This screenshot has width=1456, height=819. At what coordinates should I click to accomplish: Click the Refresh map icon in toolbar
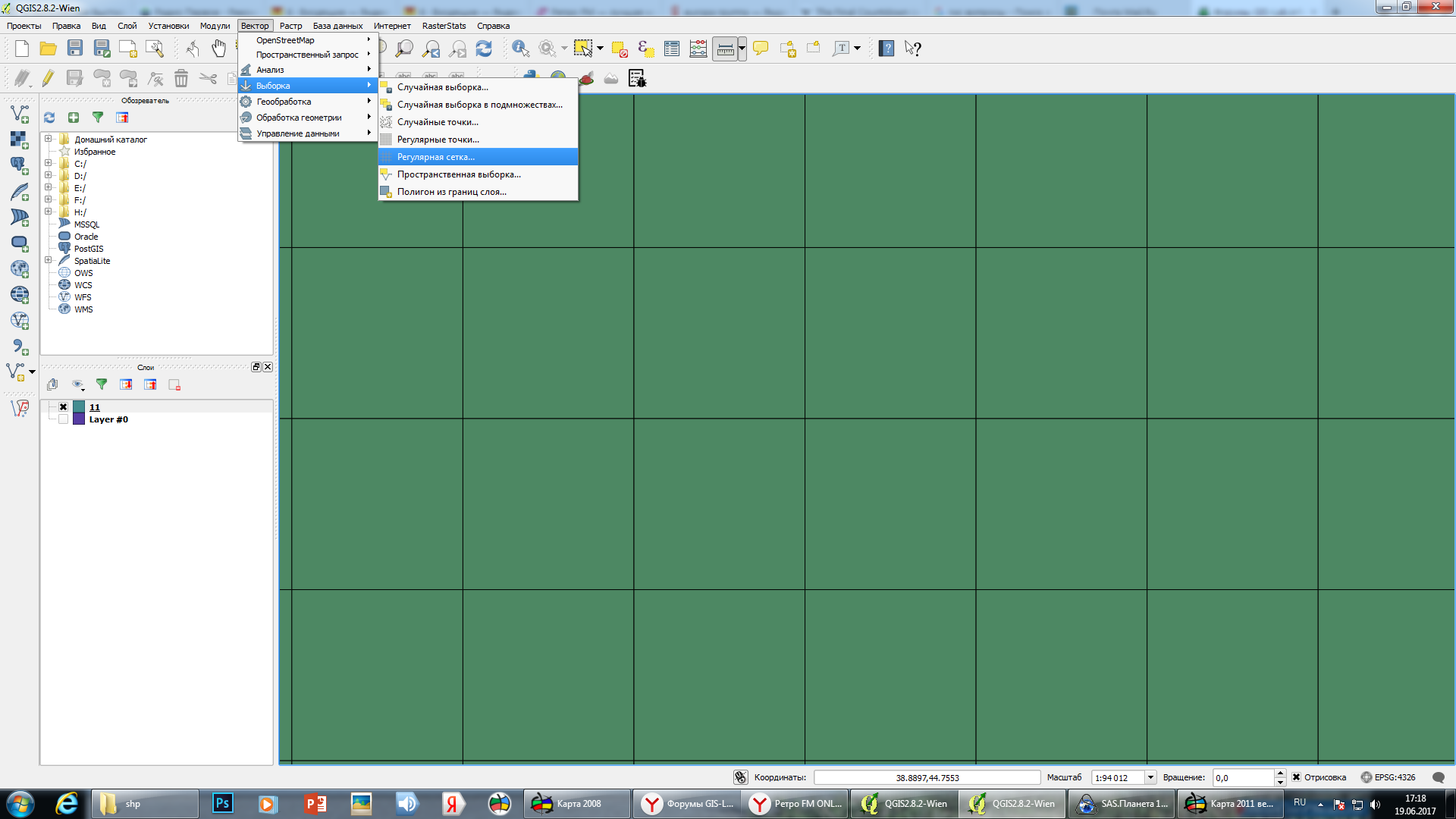[484, 49]
